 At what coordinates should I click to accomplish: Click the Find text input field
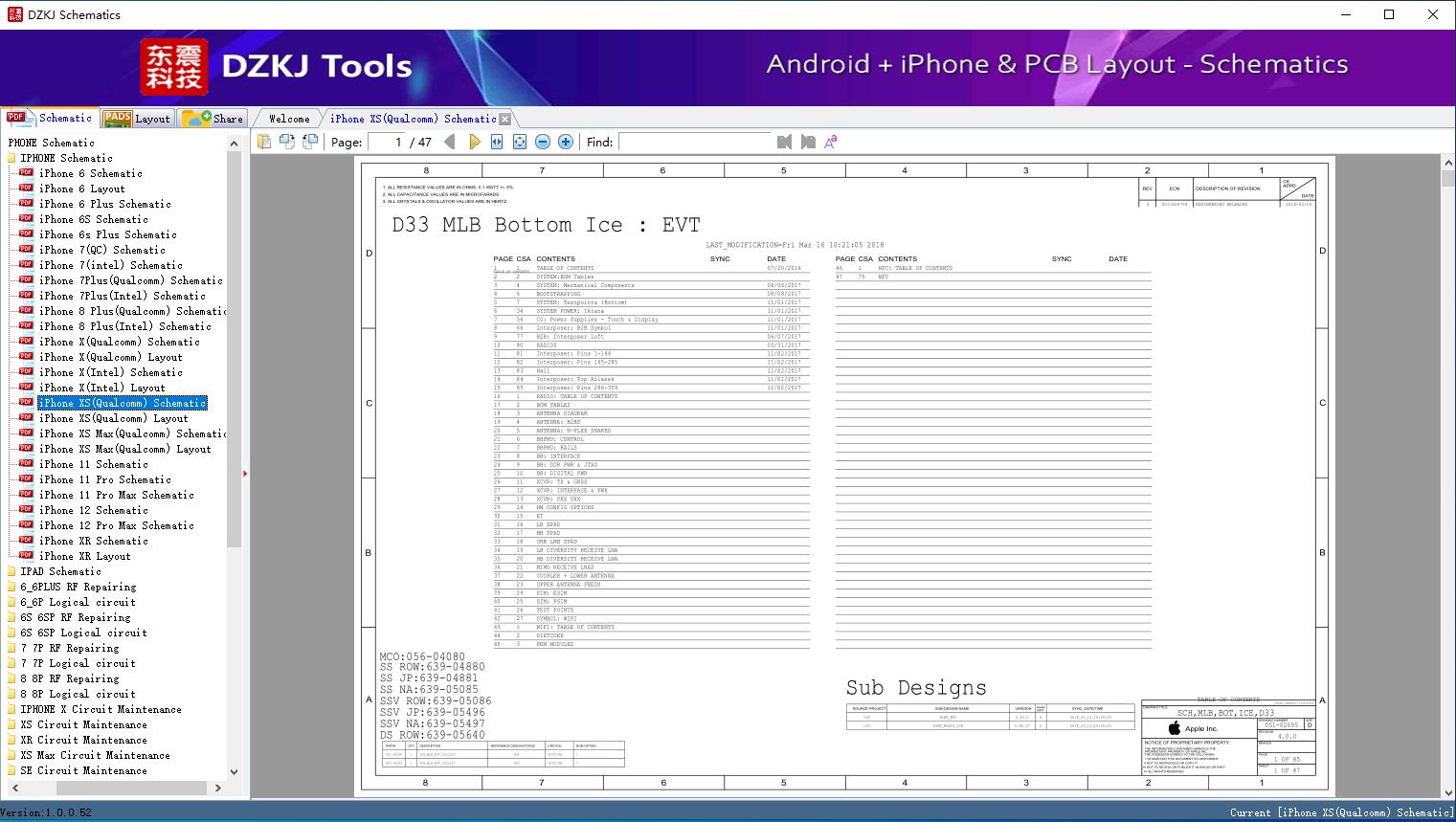point(694,142)
